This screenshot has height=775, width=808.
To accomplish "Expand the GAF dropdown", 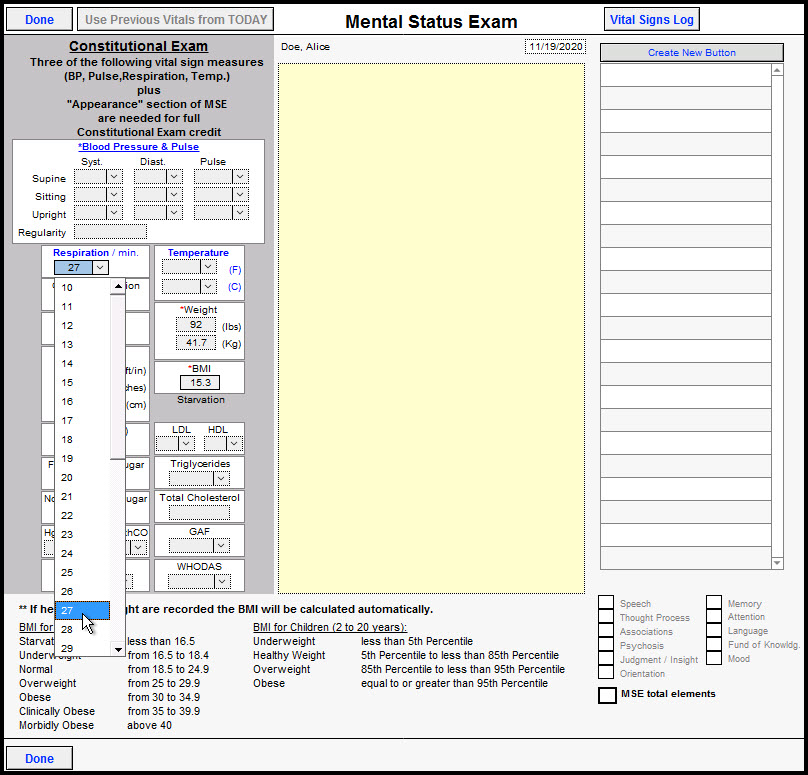I will 222,547.
